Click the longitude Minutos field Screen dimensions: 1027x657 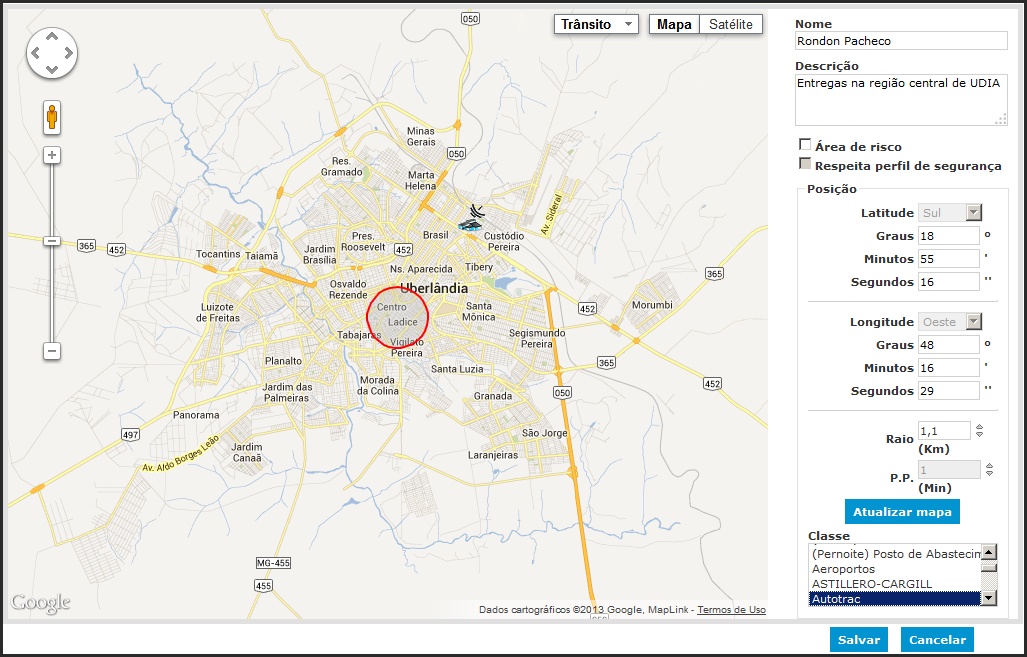948,367
